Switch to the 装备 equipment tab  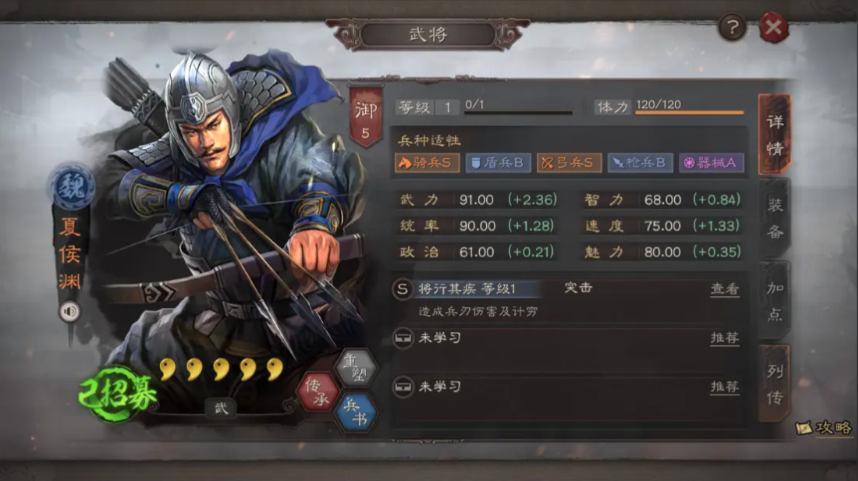pos(775,218)
